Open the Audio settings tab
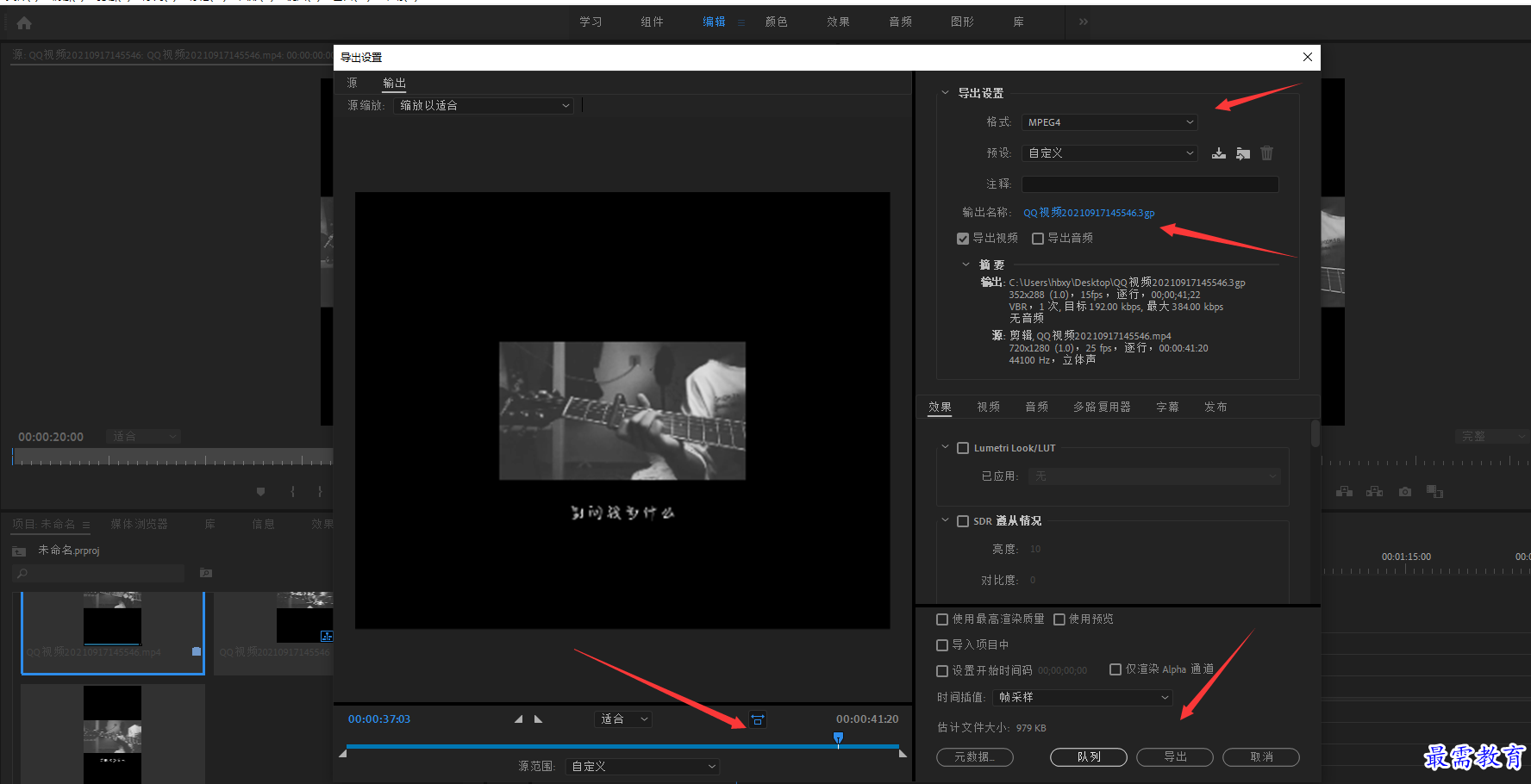The image size is (1531, 784). 1037,407
